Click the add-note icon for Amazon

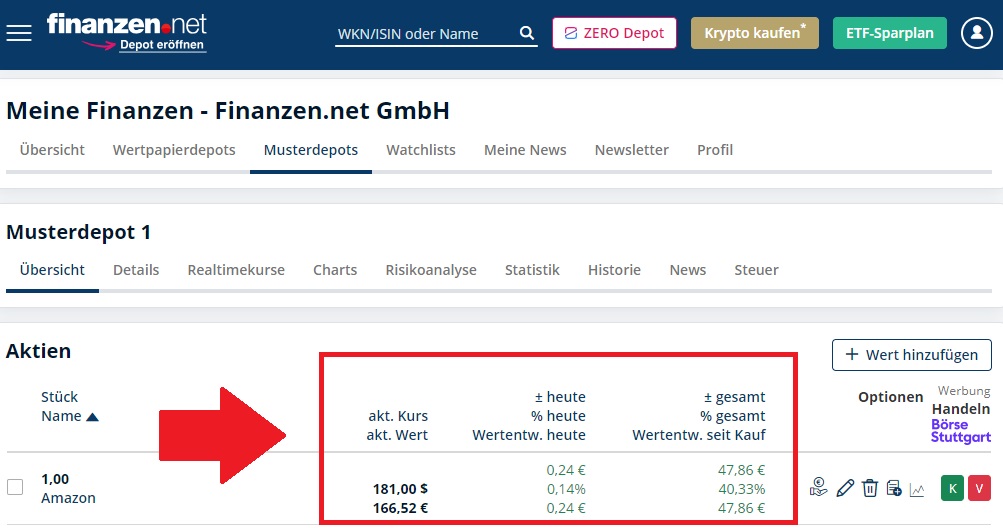pos(894,489)
